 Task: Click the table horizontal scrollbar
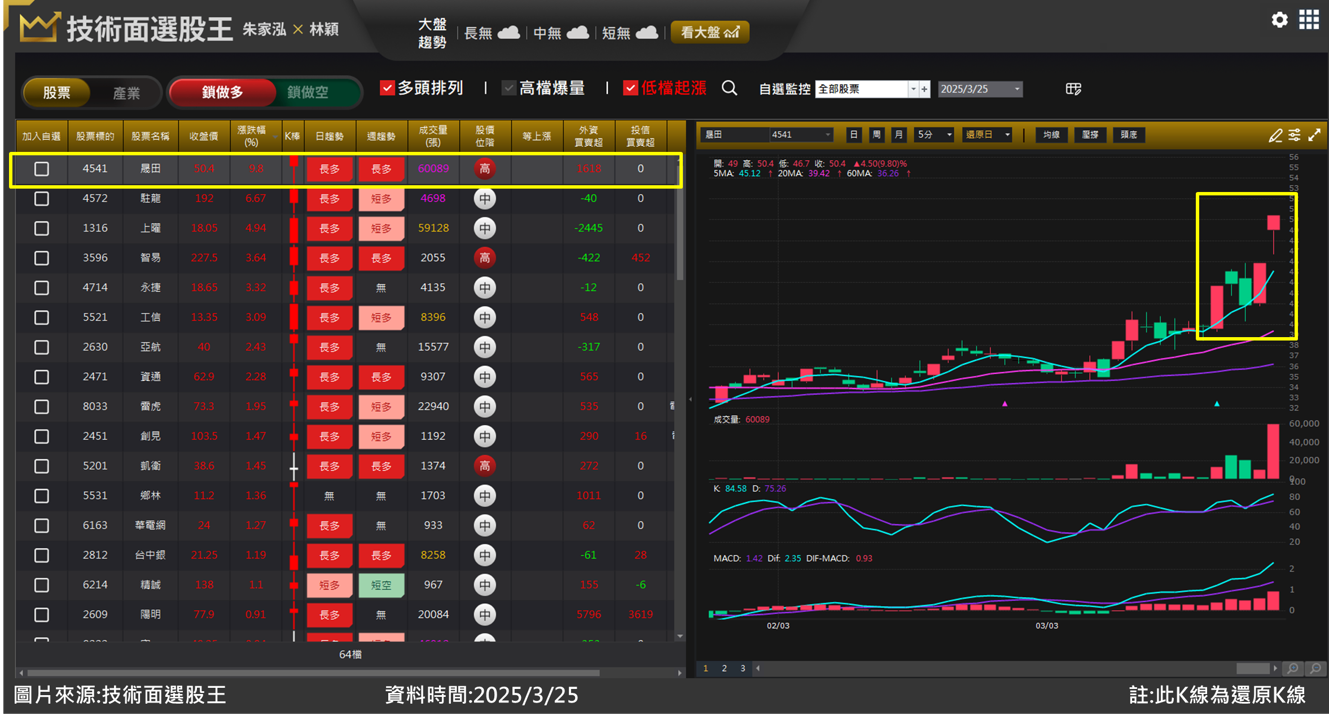pos(313,672)
